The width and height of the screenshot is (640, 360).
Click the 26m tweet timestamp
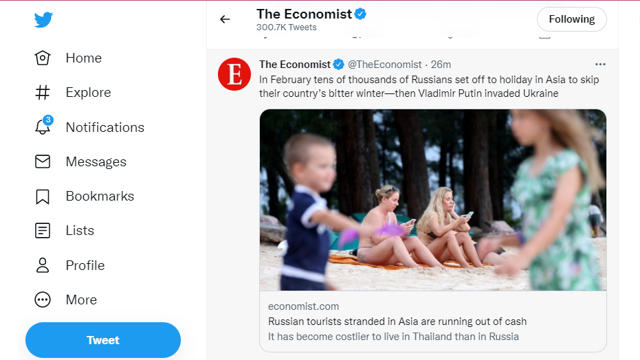pos(441,64)
